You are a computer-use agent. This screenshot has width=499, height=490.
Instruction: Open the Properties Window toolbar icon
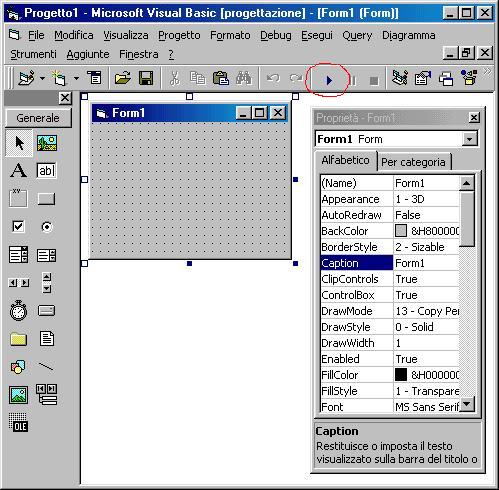(423, 79)
